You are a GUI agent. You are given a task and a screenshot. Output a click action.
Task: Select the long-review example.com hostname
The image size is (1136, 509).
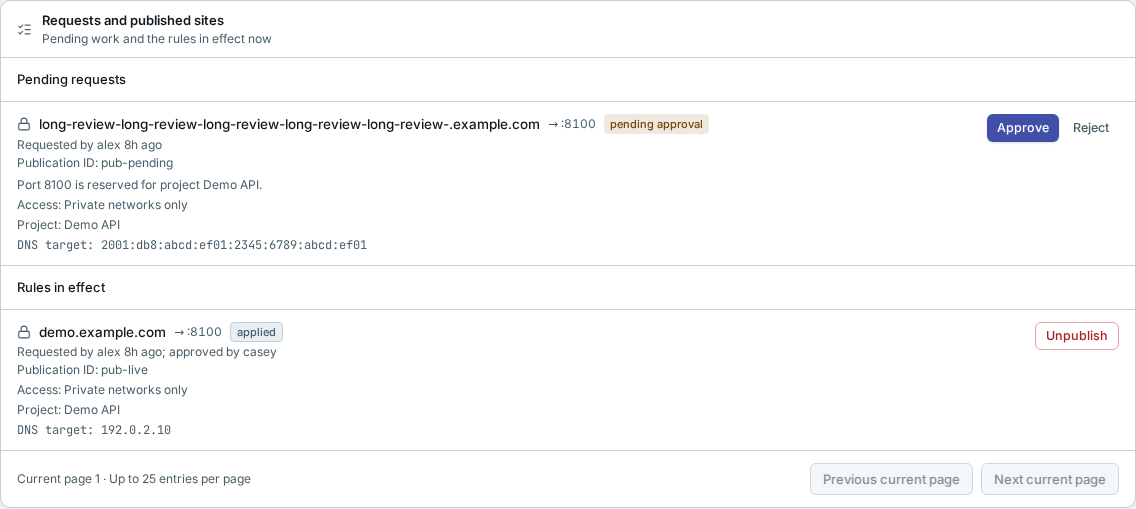[289, 125]
